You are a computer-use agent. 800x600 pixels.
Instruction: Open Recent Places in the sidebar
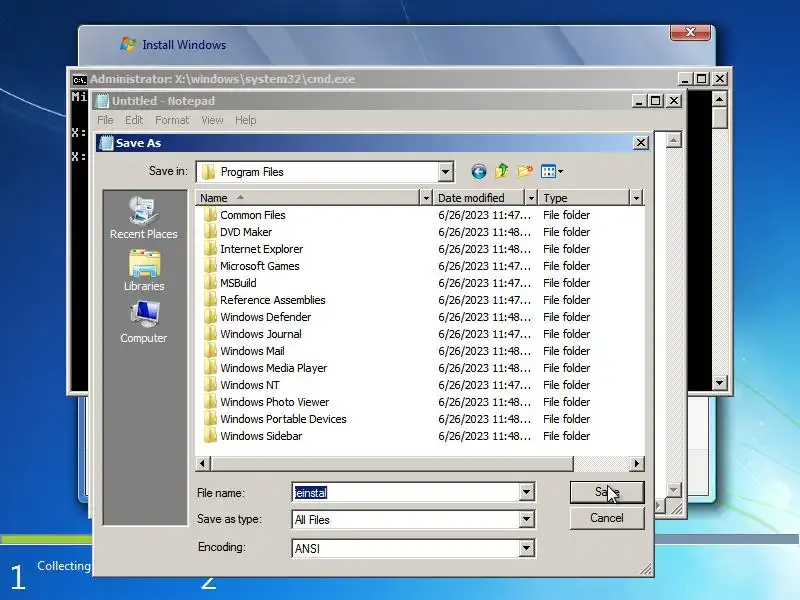tap(144, 218)
